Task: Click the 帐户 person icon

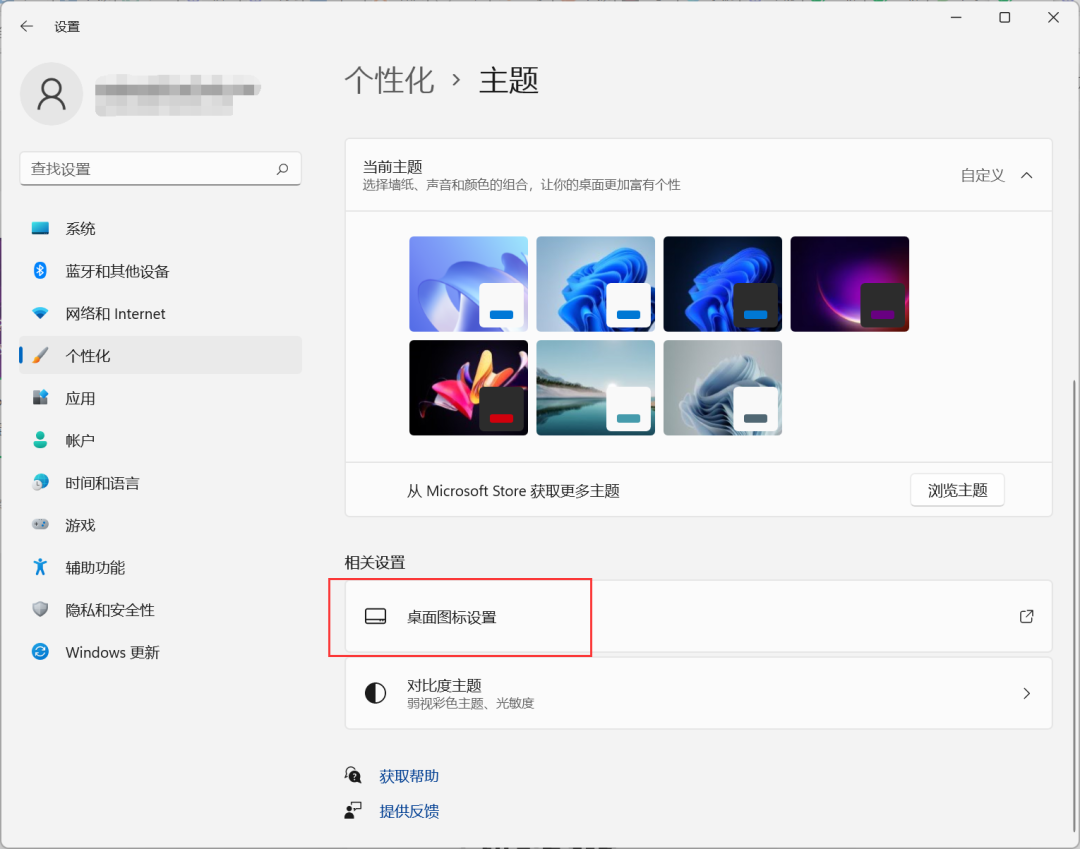Action: (x=41, y=440)
